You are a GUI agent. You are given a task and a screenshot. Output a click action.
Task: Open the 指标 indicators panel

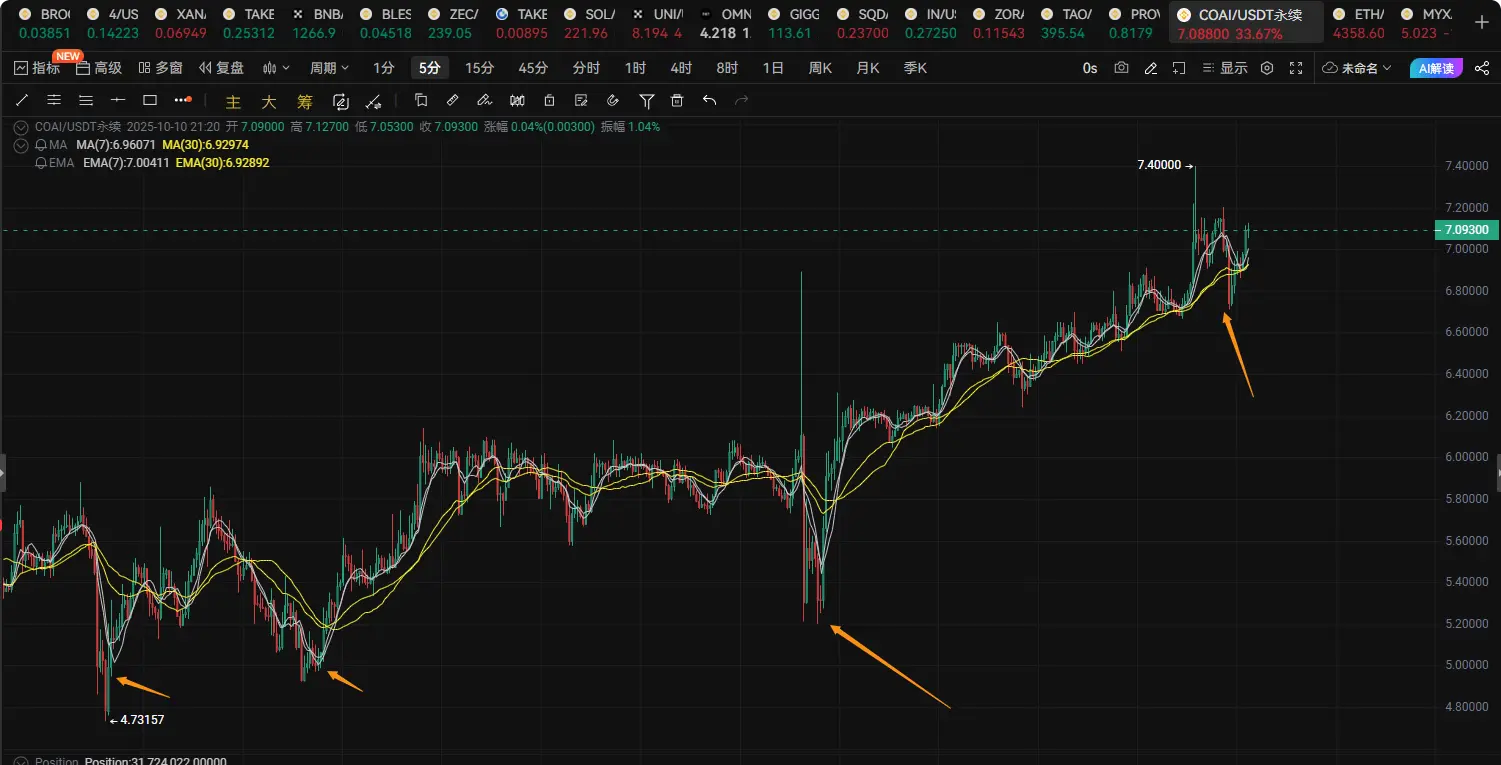click(x=37, y=68)
